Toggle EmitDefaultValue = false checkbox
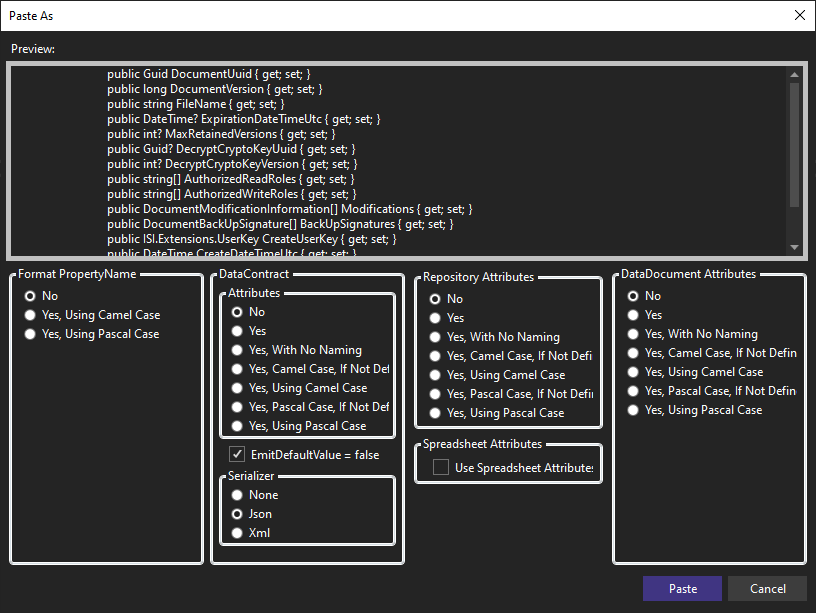 pyautogui.click(x=237, y=454)
